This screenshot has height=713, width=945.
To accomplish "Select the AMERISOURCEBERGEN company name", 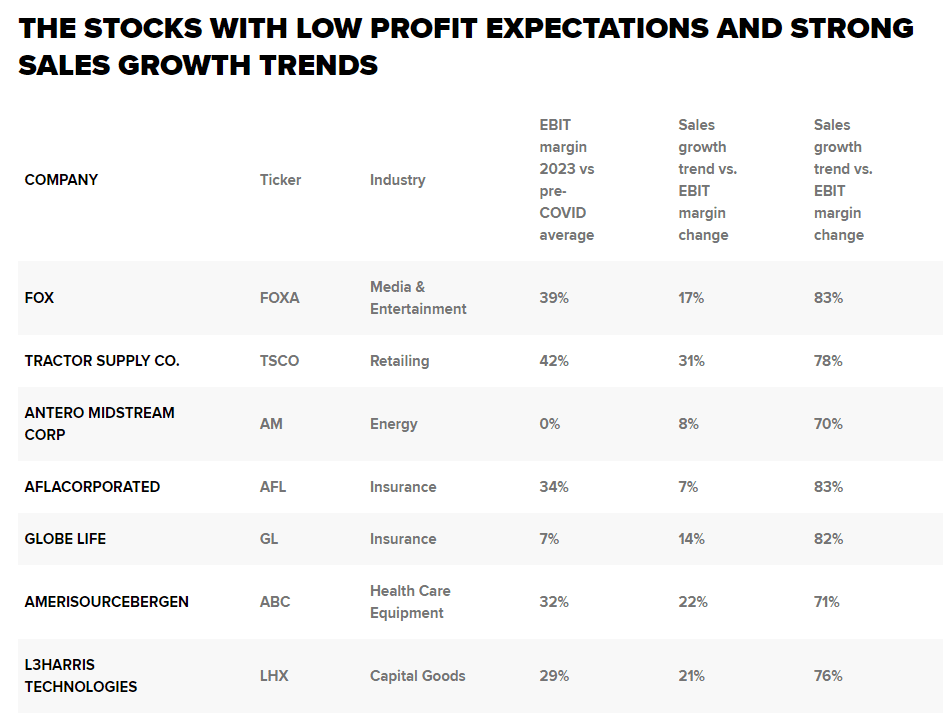I will tap(106, 602).
